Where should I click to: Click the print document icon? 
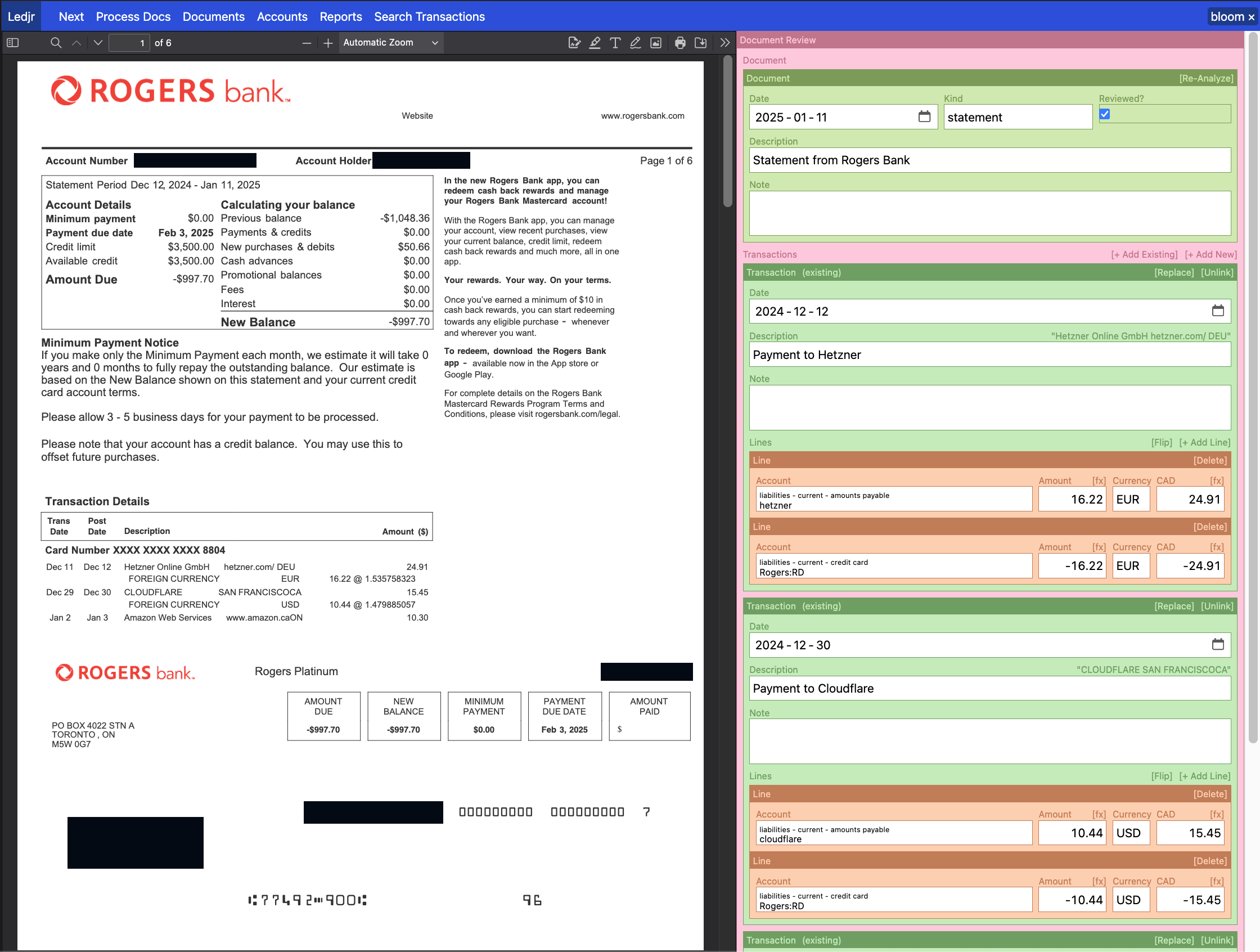tap(680, 43)
